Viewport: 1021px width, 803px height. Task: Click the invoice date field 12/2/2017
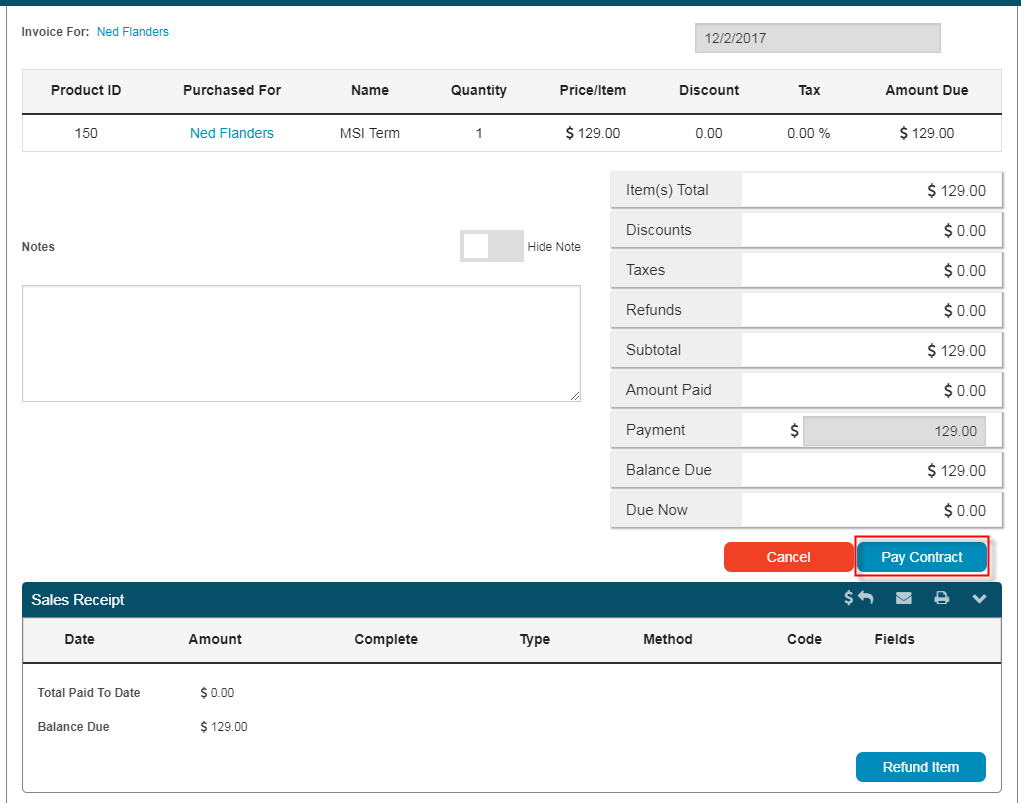click(817, 39)
